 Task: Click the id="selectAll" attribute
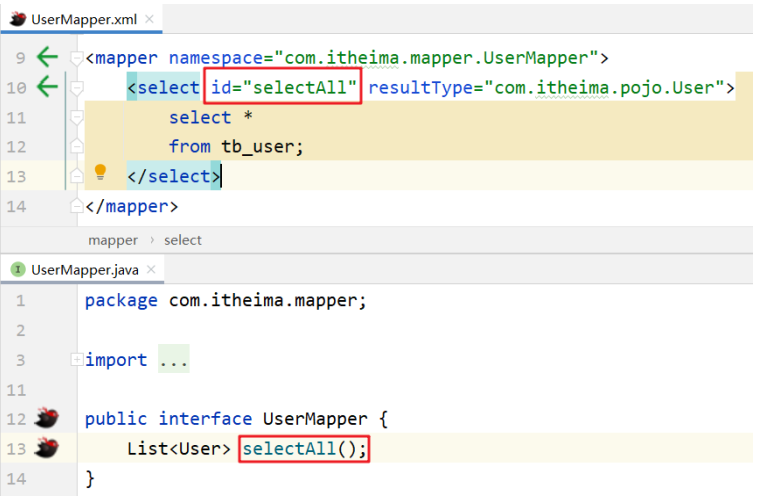click(x=283, y=87)
